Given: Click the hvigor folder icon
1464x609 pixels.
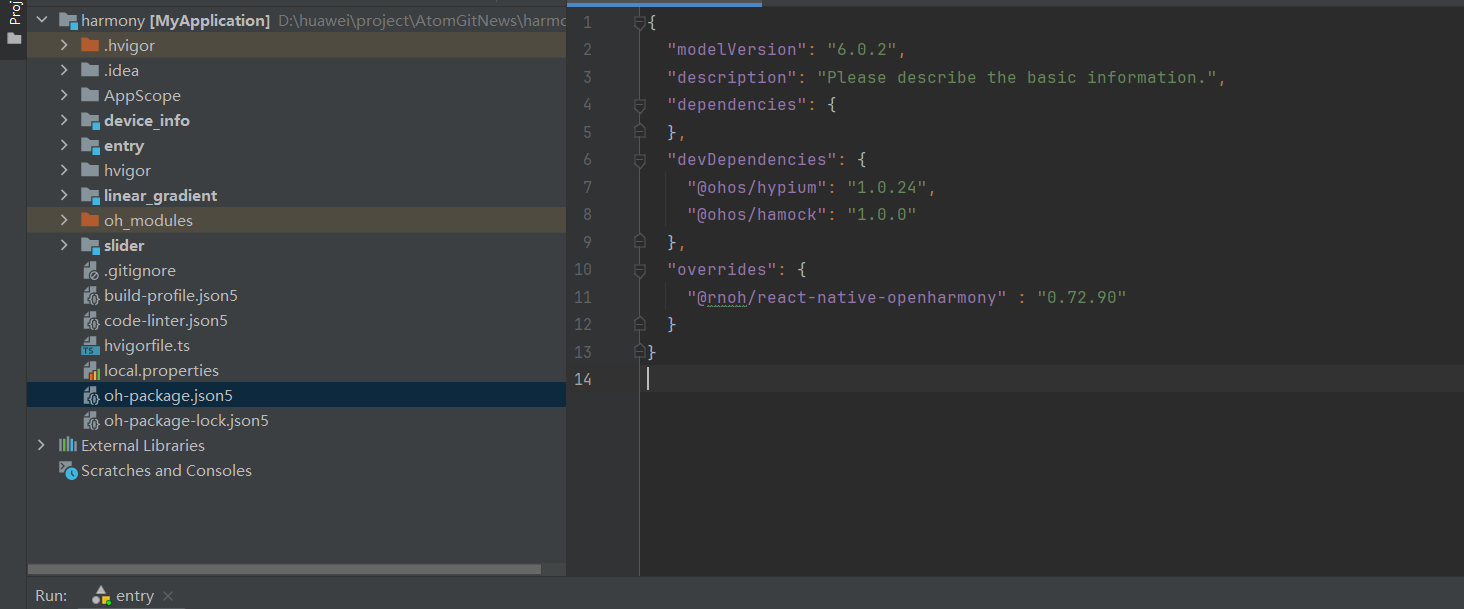Looking at the screenshot, I should (x=90, y=170).
